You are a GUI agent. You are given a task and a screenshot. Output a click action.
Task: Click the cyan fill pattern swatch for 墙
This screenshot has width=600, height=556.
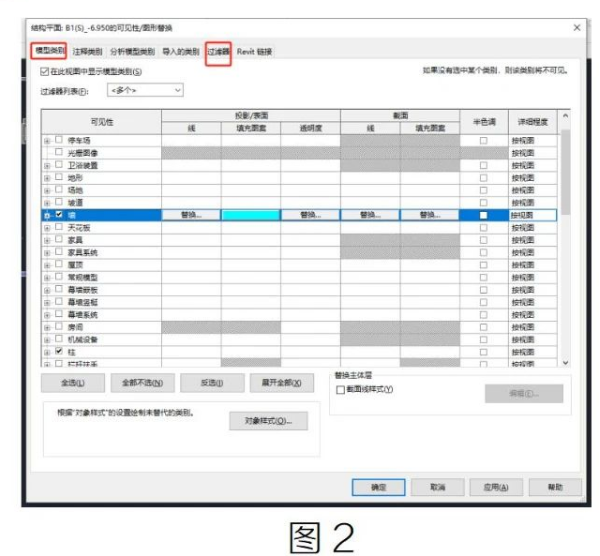pyautogui.click(x=251, y=215)
